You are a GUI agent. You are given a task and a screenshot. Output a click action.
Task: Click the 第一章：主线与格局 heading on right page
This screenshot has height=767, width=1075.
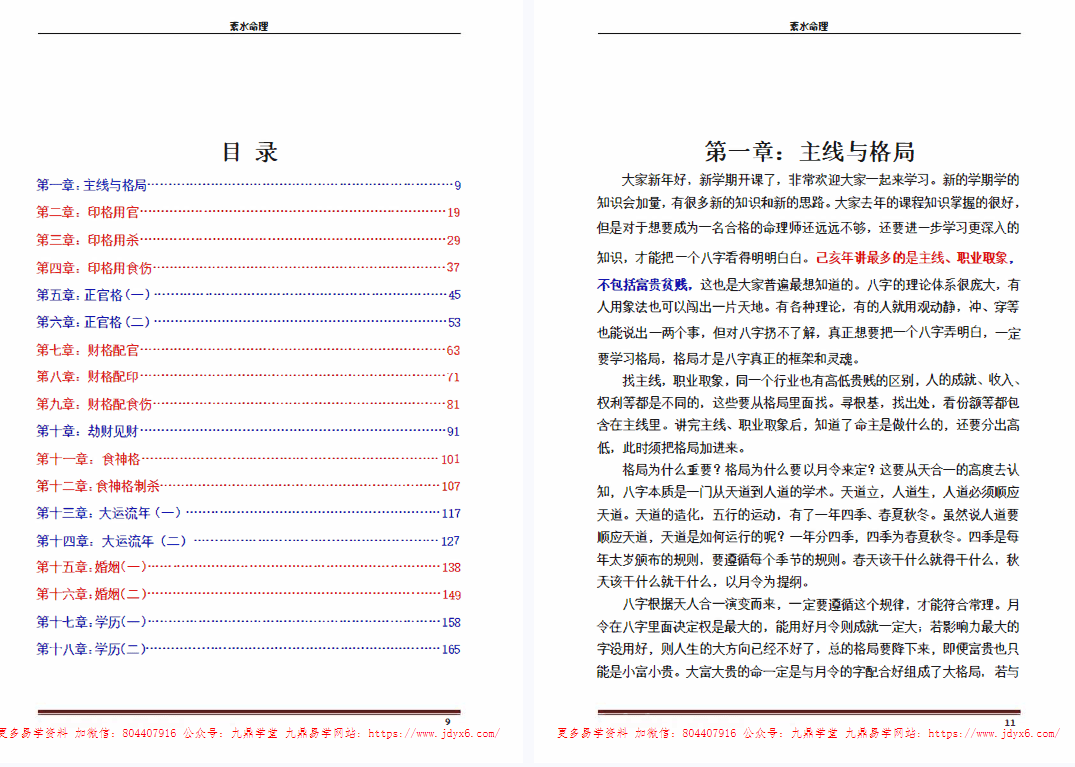coord(809,152)
